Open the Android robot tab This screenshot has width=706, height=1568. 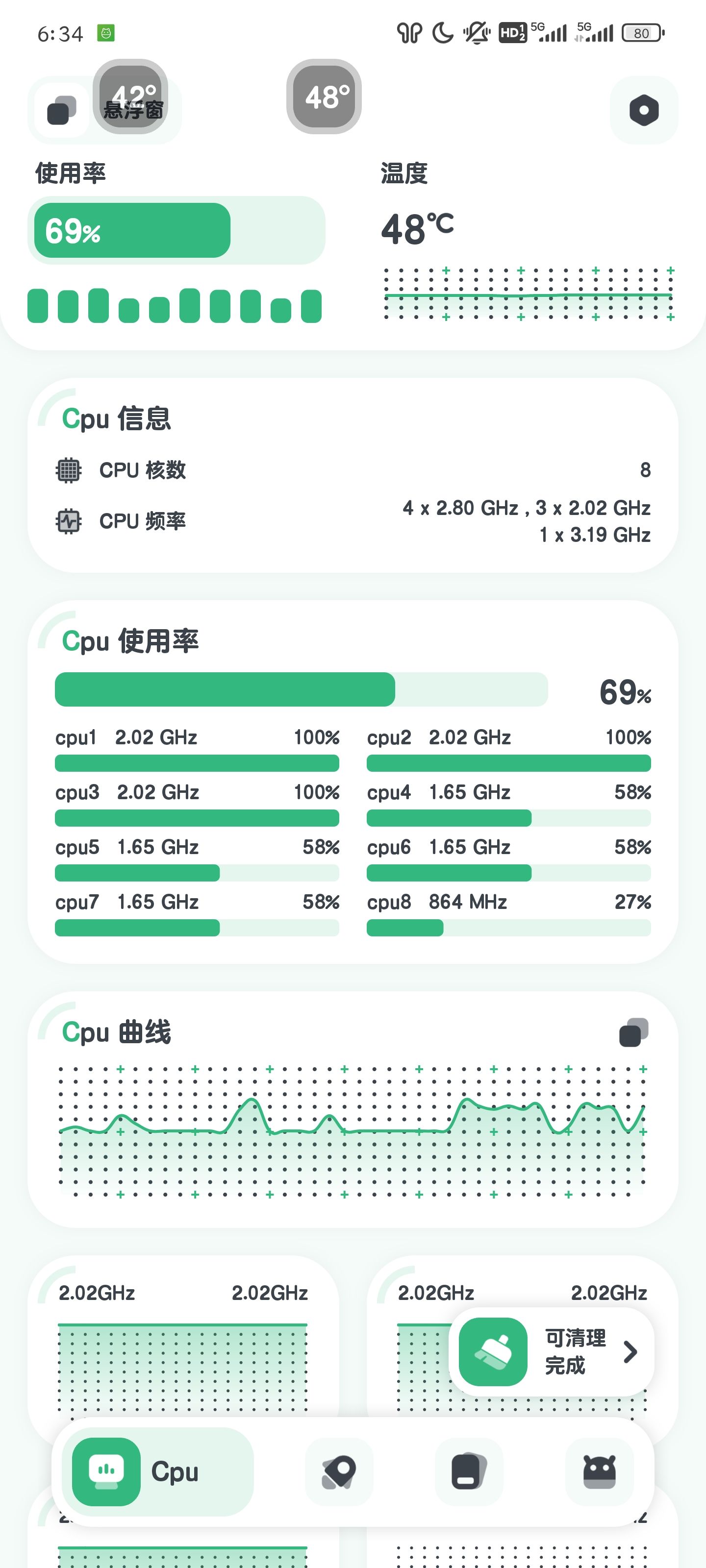[x=600, y=1472]
